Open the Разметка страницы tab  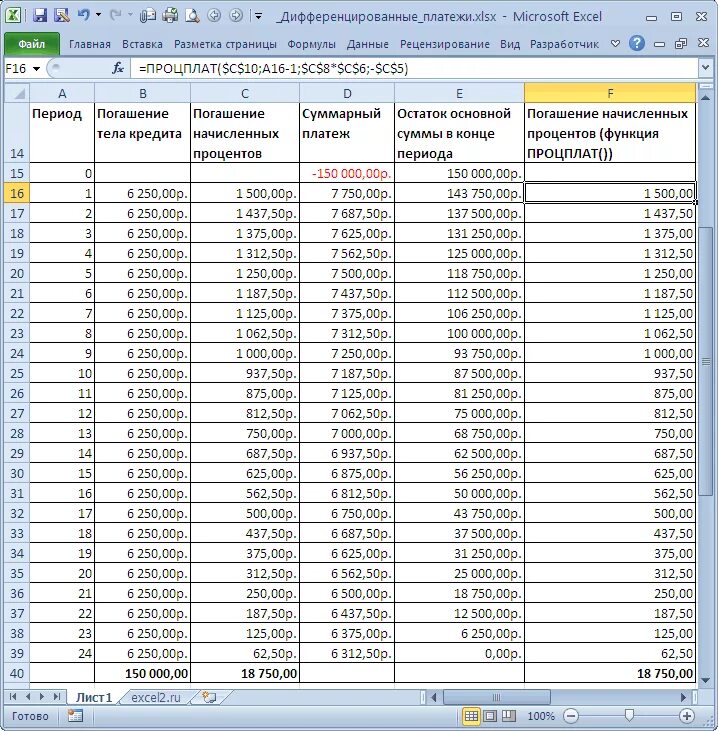click(x=225, y=44)
